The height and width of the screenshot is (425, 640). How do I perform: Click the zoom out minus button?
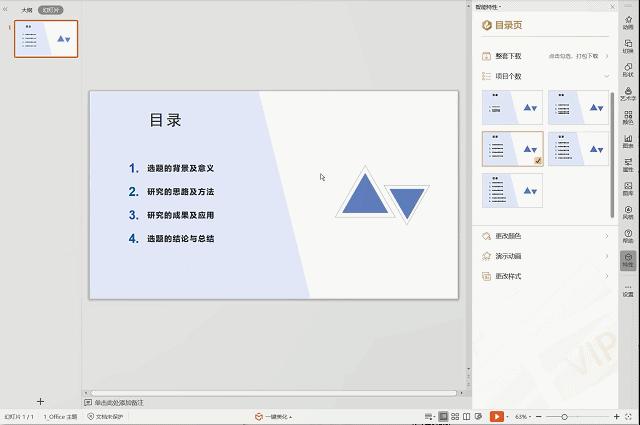[x=539, y=416]
